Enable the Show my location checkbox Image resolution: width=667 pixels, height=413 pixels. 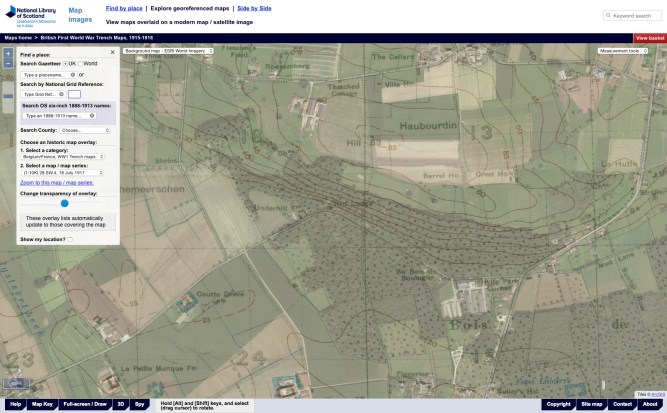click(x=70, y=240)
